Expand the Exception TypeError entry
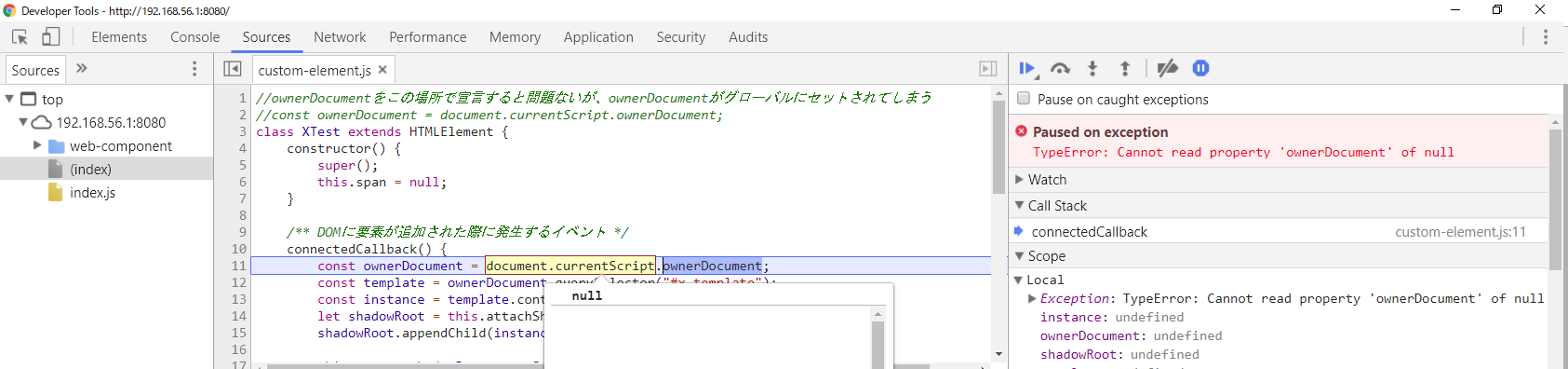This screenshot has width=1568, height=369. (x=1032, y=298)
